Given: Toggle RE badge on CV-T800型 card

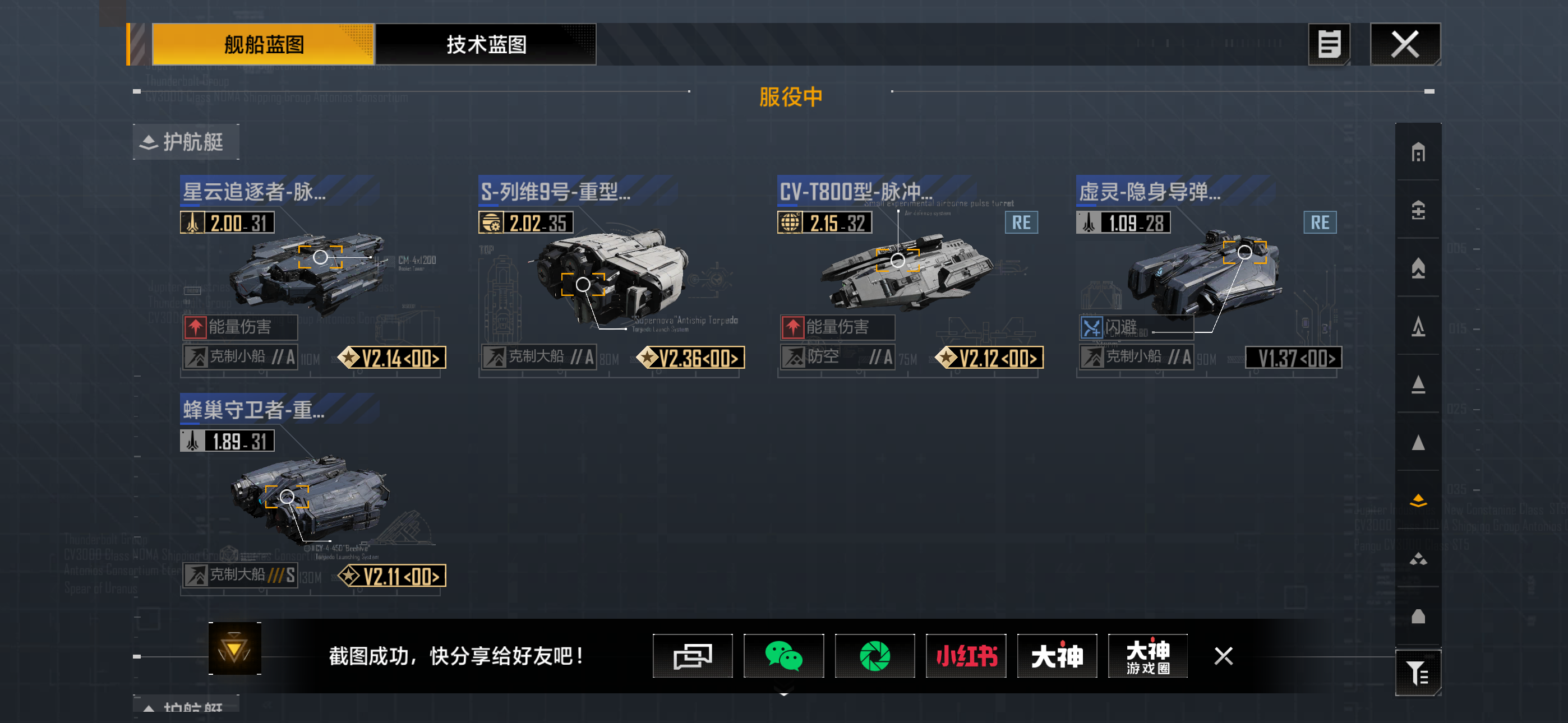Looking at the screenshot, I should point(1021,223).
